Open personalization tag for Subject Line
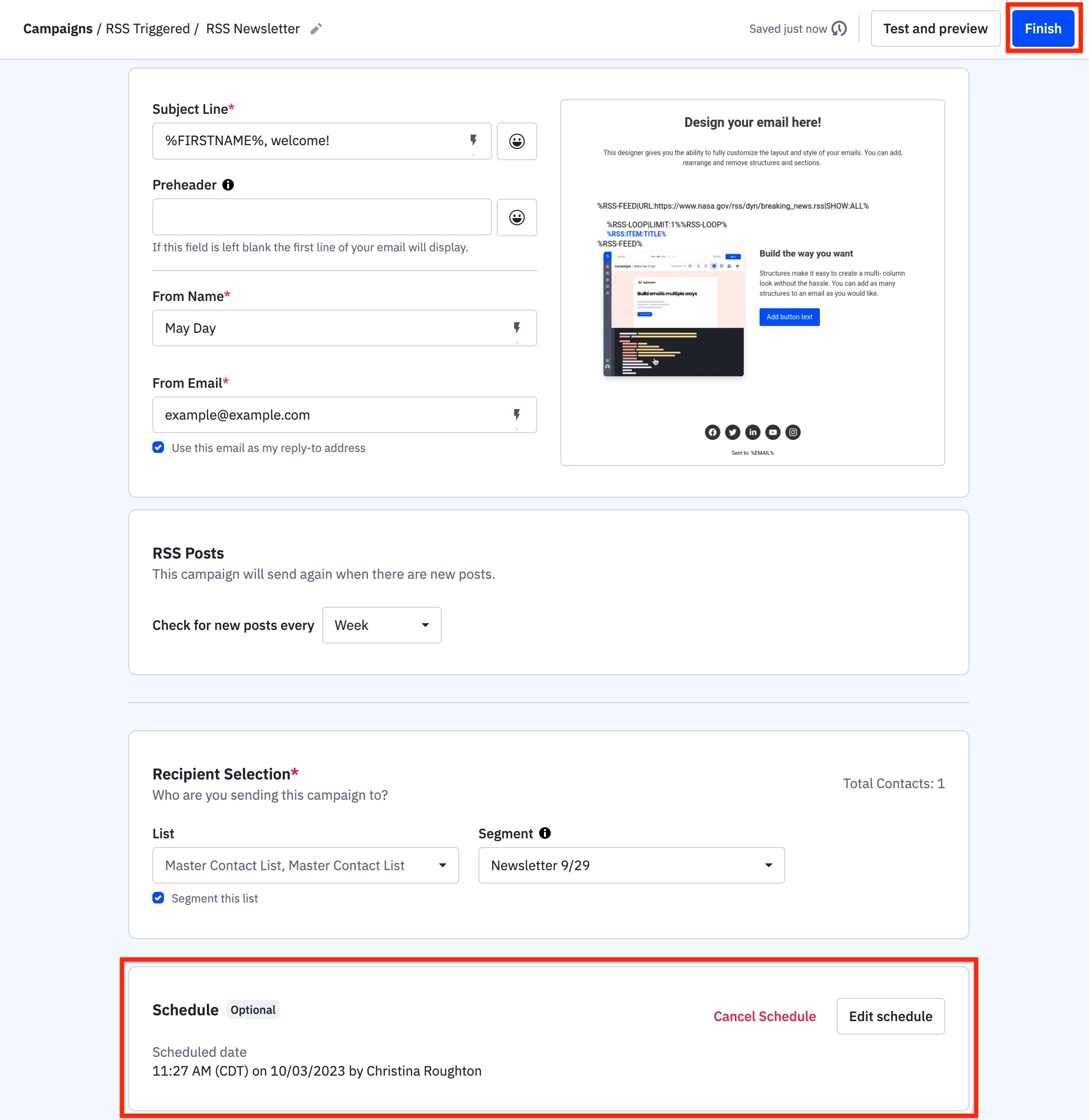1089x1120 pixels. [x=473, y=141]
